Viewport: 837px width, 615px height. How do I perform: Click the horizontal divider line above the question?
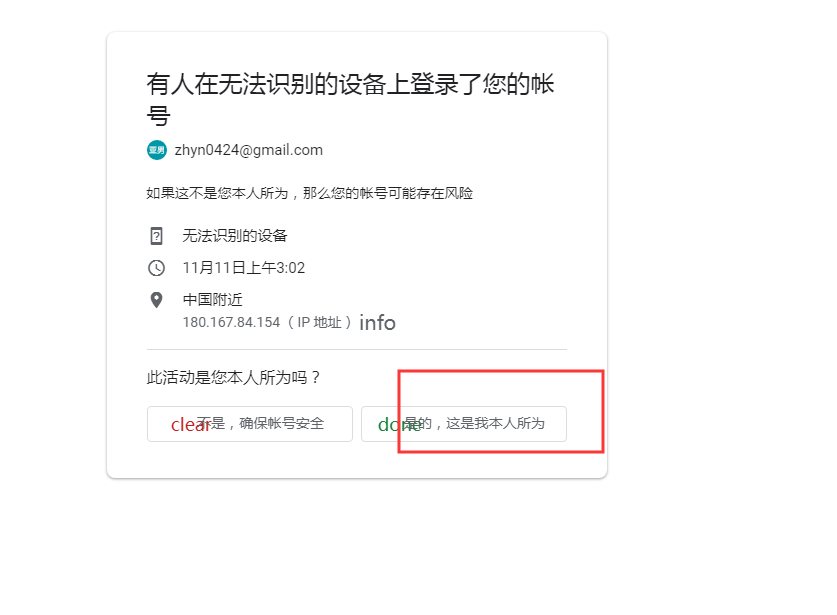357,350
